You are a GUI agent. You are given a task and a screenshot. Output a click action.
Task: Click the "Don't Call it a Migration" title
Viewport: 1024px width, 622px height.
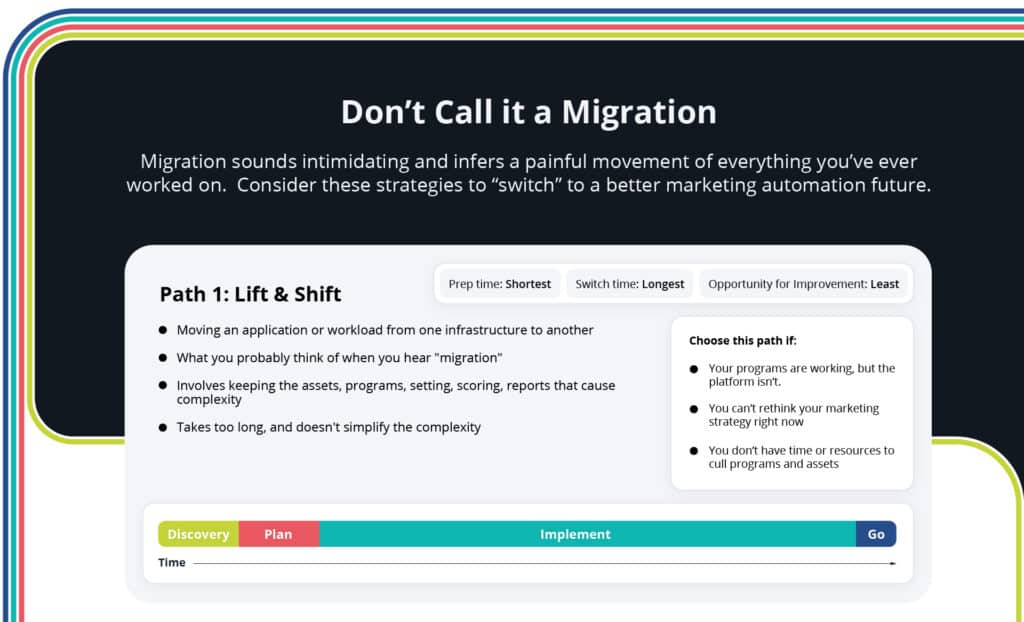pos(528,112)
